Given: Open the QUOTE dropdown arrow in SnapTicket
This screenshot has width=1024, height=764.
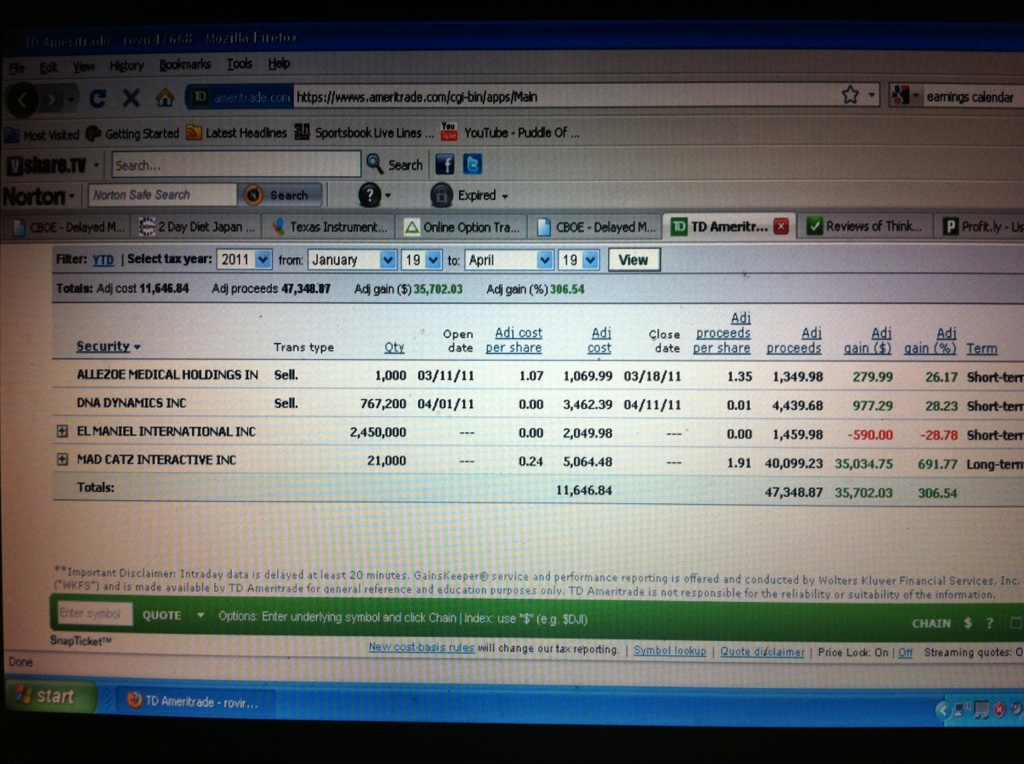Looking at the screenshot, I should pyautogui.click(x=200, y=615).
